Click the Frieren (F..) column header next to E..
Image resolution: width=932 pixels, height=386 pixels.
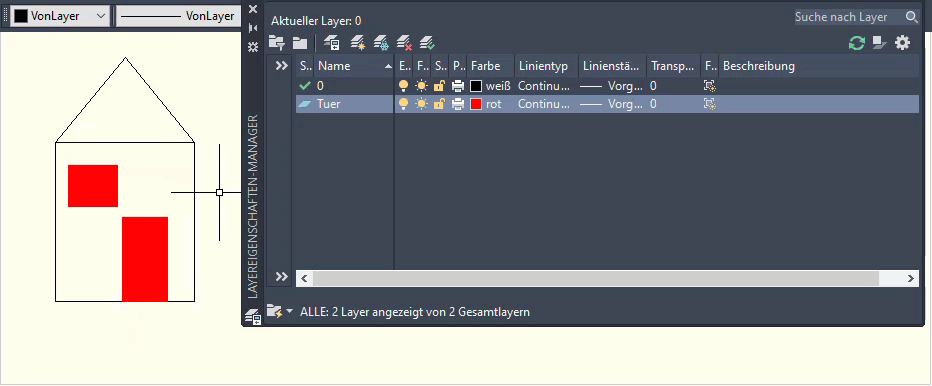pos(422,65)
